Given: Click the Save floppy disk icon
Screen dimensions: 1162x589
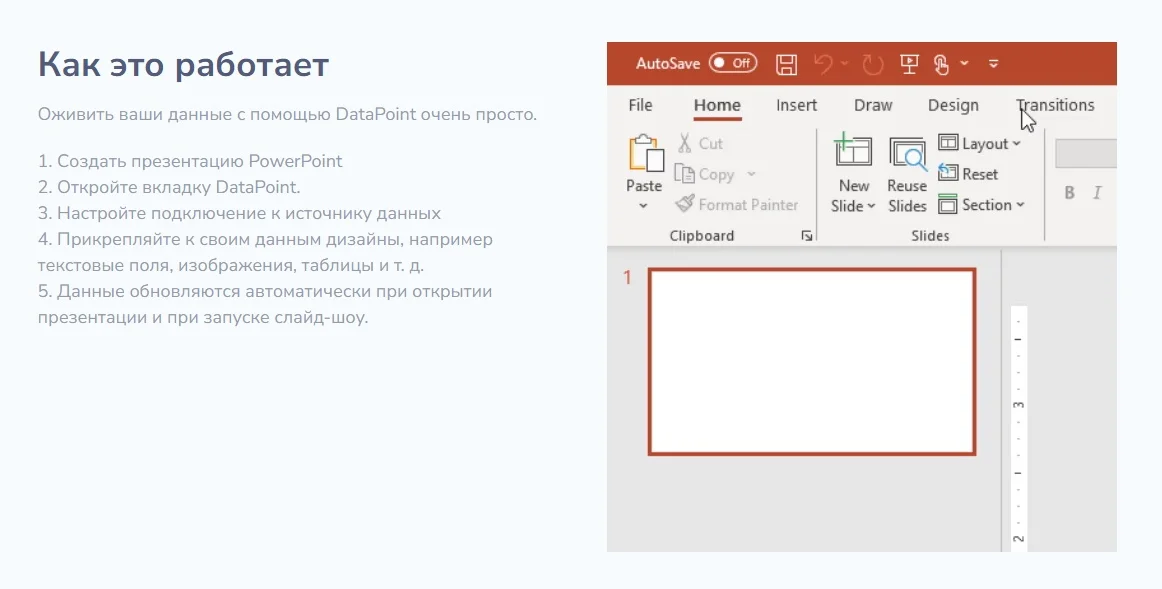Looking at the screenshot, I should tap(786, 64).
